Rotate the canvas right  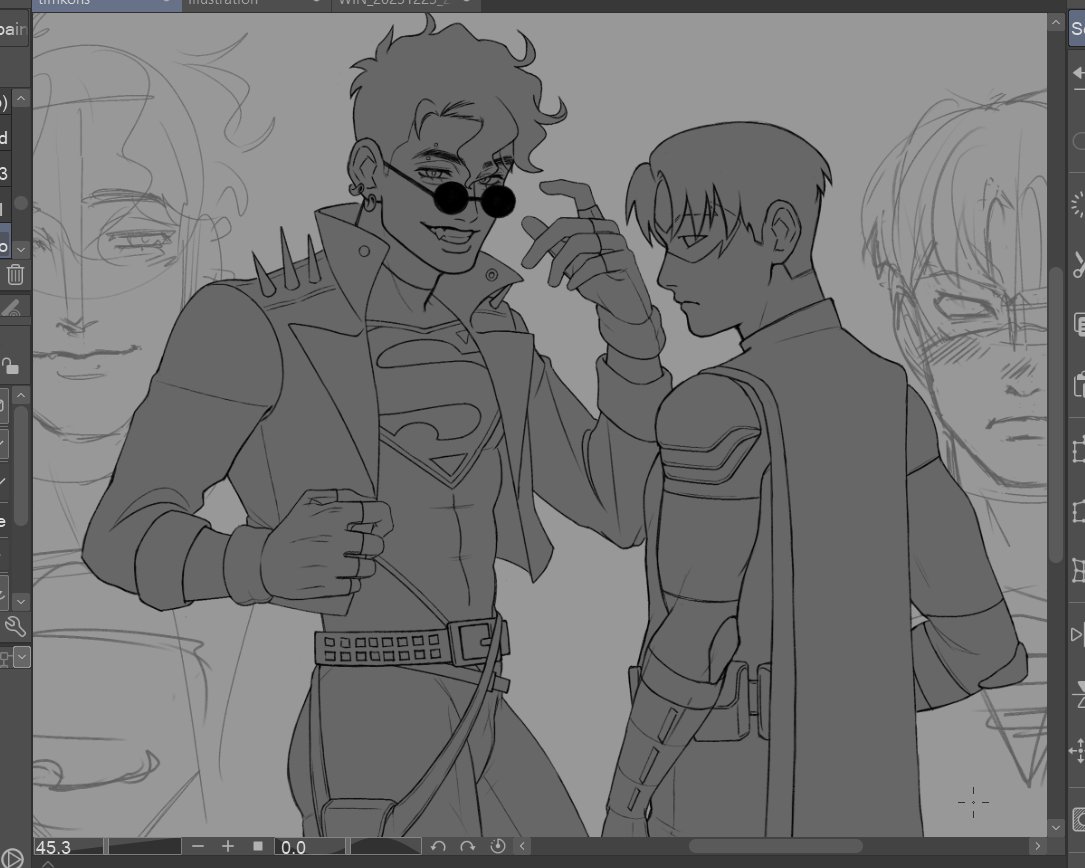pyautogui.click(x=468, y=846)
